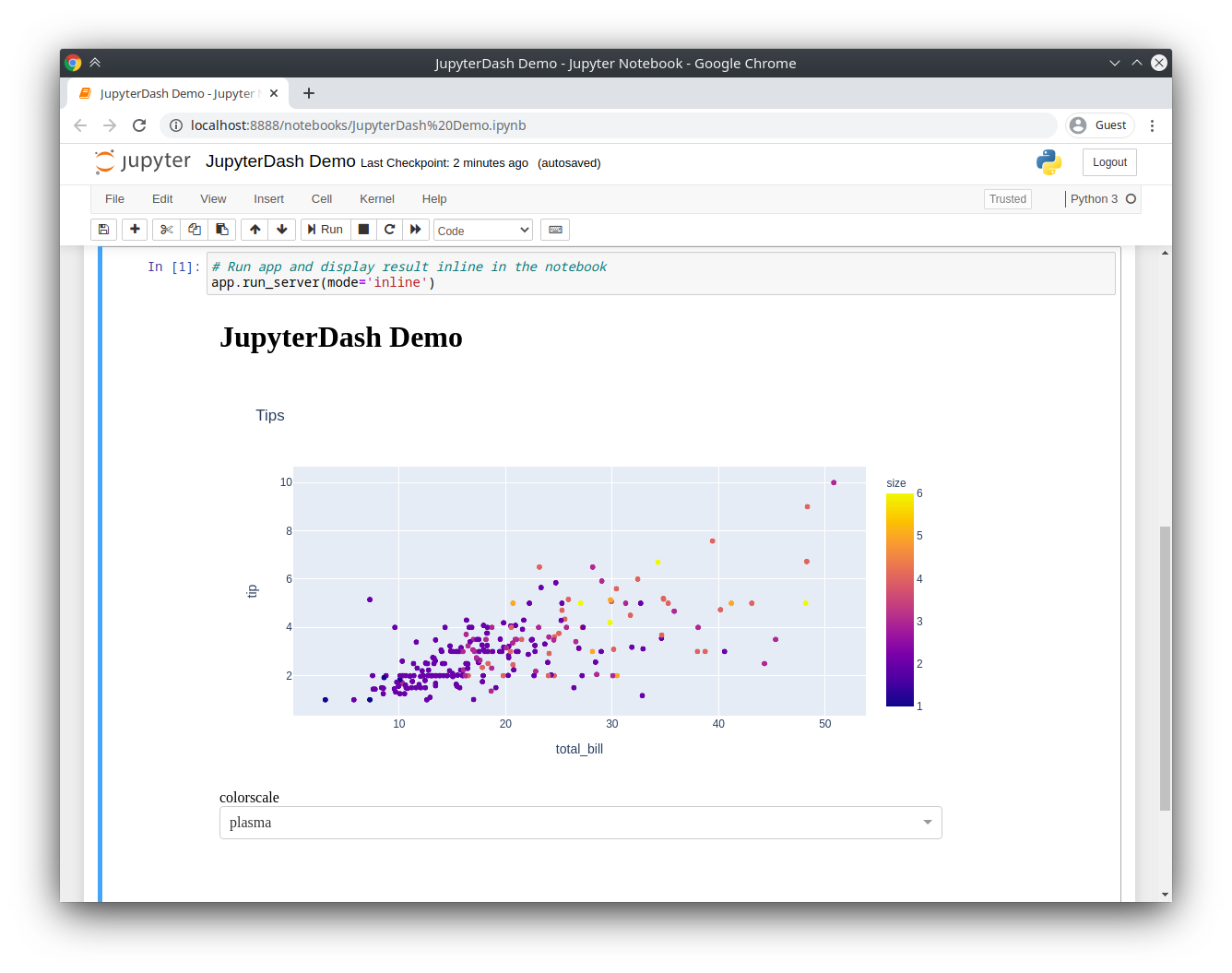
Task: Interrupt the kernel with stop icon
Action: 363,229
